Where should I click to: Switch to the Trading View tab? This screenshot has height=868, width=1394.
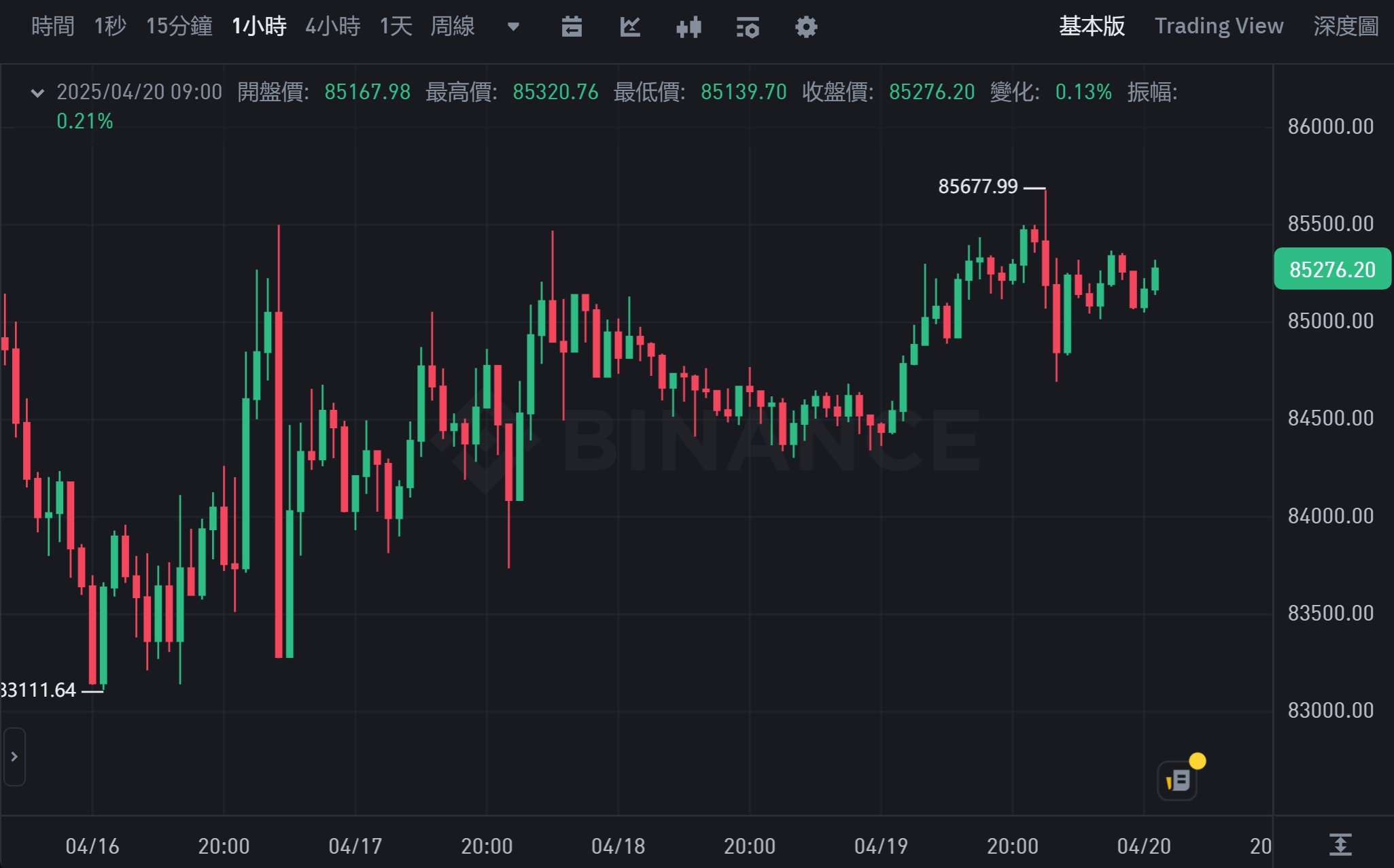[x=1219, y=27]
